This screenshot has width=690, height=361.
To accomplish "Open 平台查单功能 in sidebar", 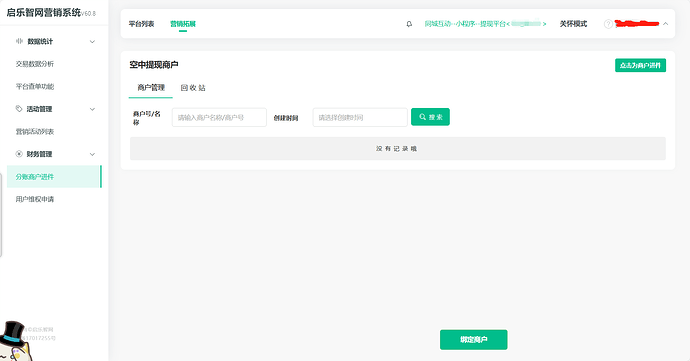I will [35, 86].
